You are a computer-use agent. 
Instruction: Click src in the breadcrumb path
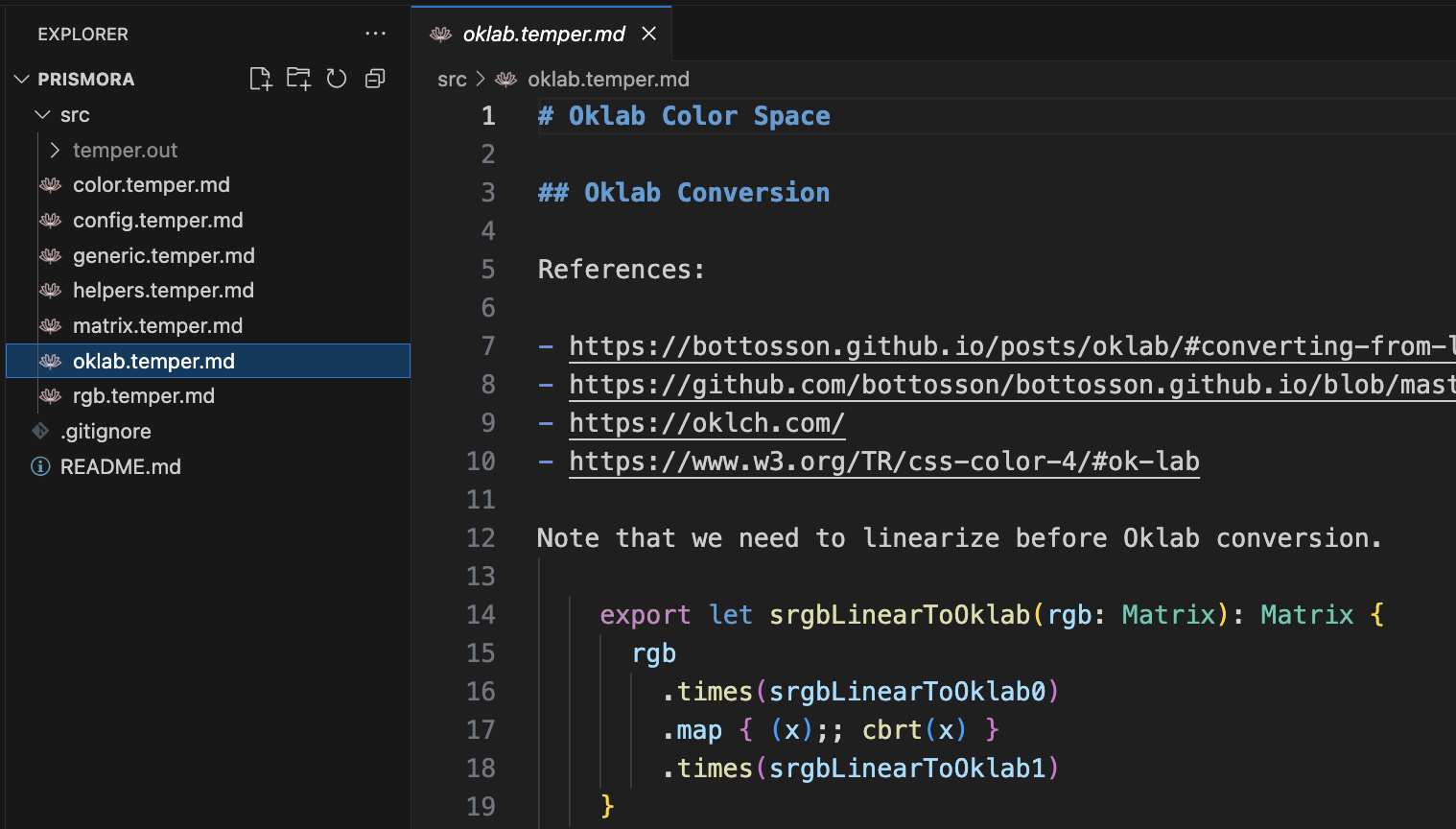pos(452,80)
